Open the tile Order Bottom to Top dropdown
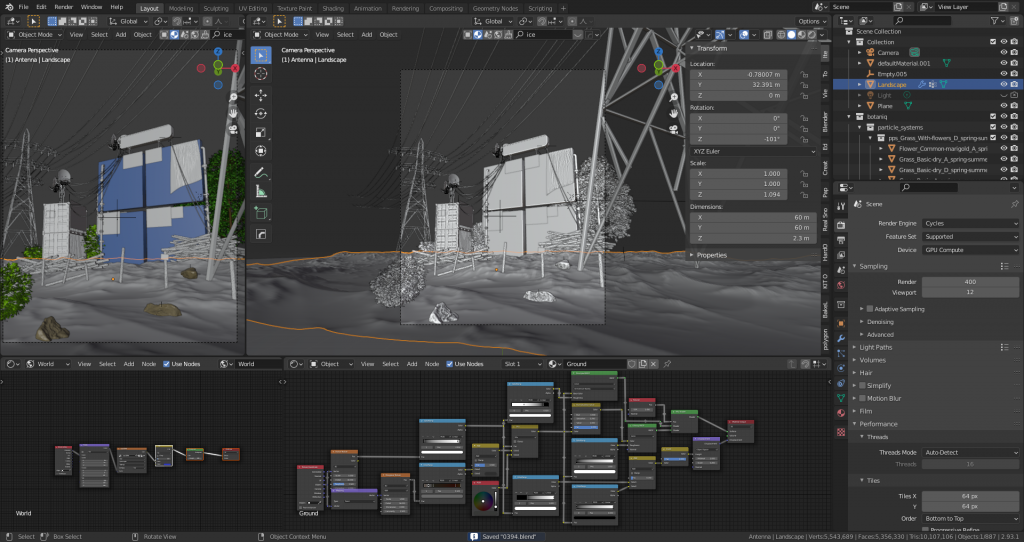 tap(970, 518)
